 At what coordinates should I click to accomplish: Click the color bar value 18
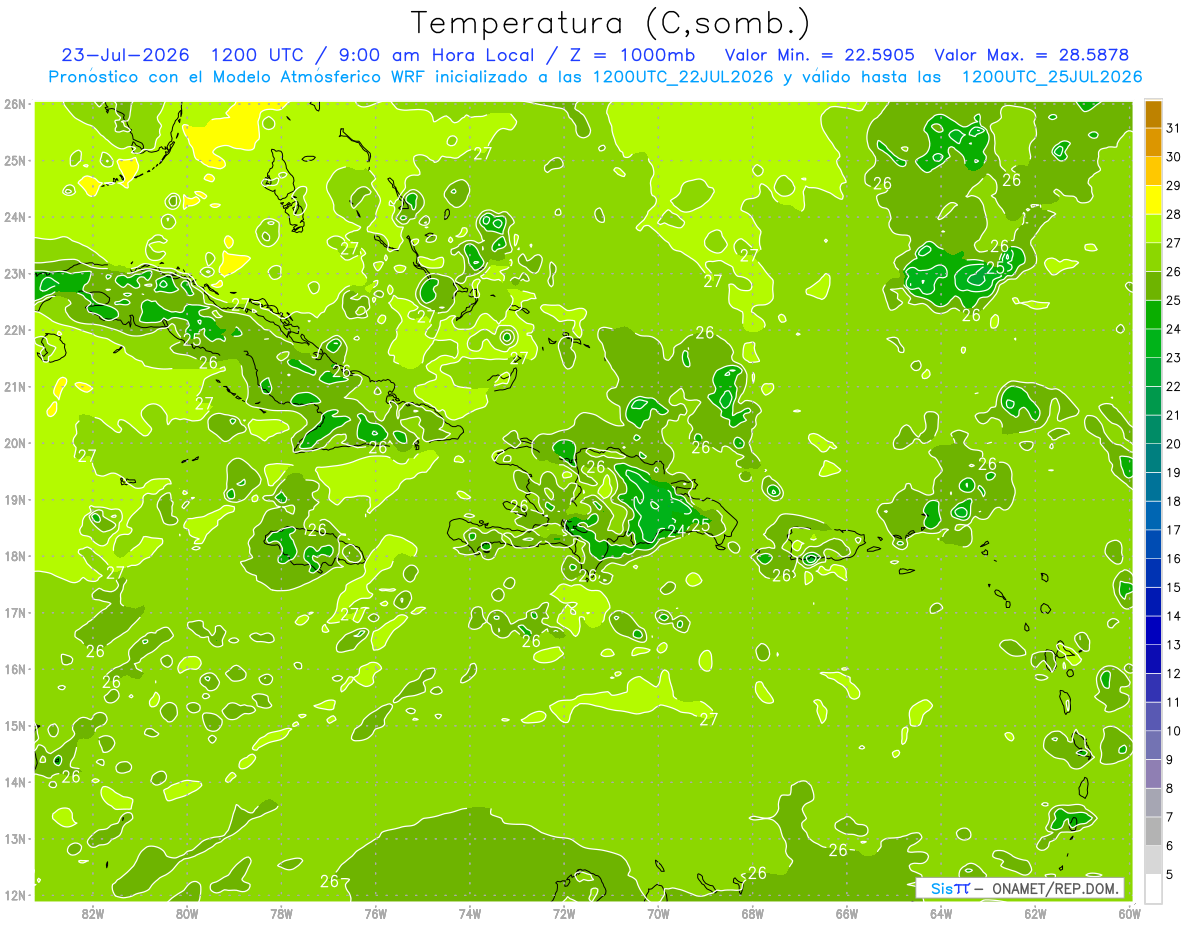pyautogui.click(x=1174, y=501)
